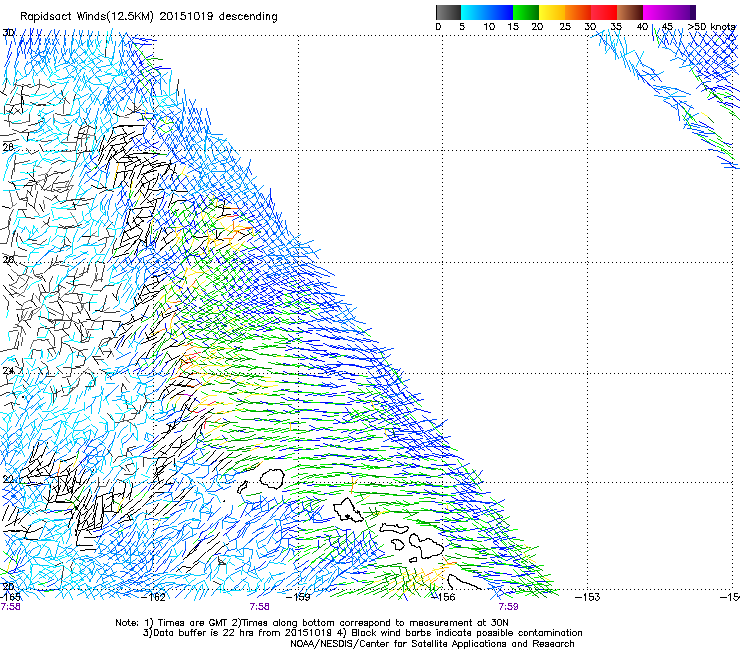
Task: Click the Lanai island outline
Action: [398, 544]
